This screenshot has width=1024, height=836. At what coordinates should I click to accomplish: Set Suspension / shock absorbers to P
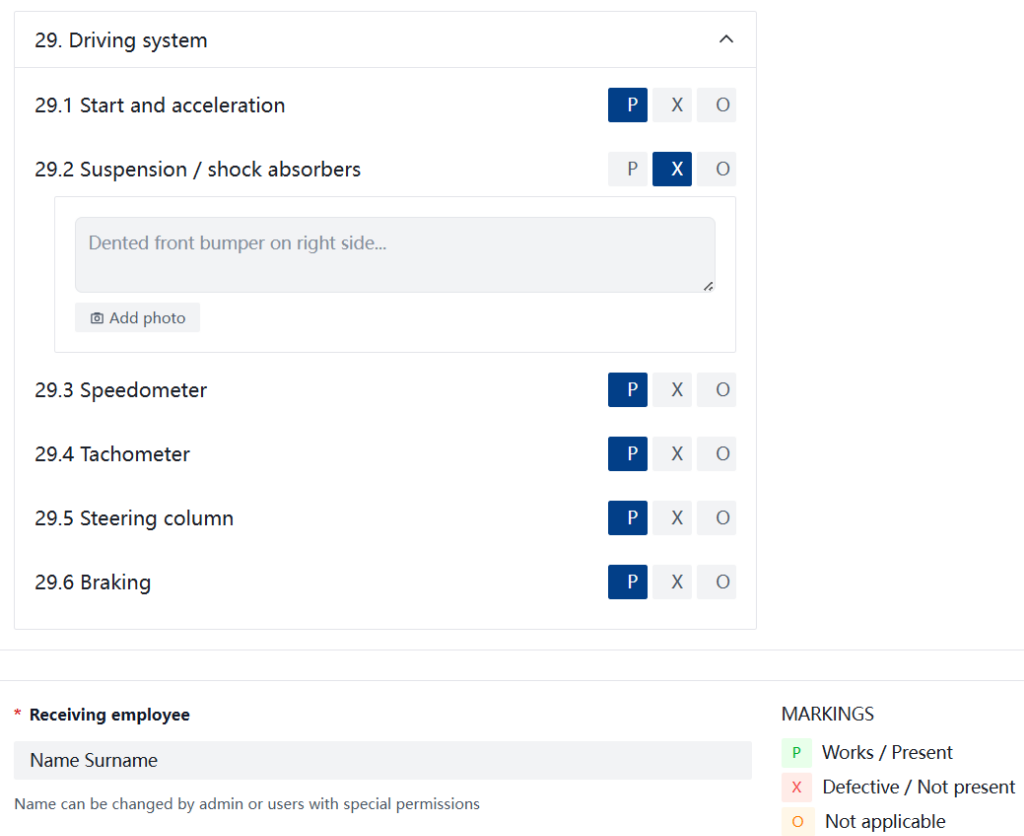(x=628, y=169)
